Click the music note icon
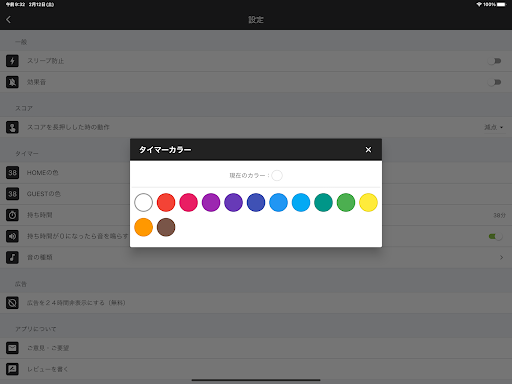This screenshot has height=384, width=512. click(12, 257)
